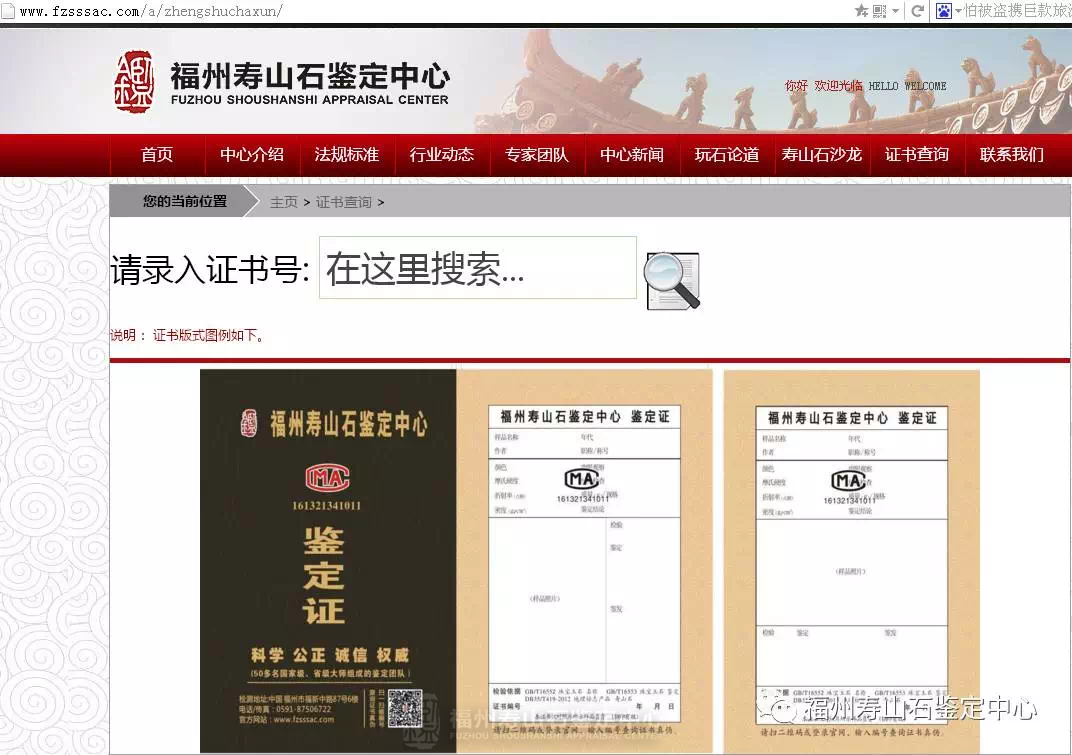Click the dark certificate cover sample image
1072x755 pixels.
[328, 561]
